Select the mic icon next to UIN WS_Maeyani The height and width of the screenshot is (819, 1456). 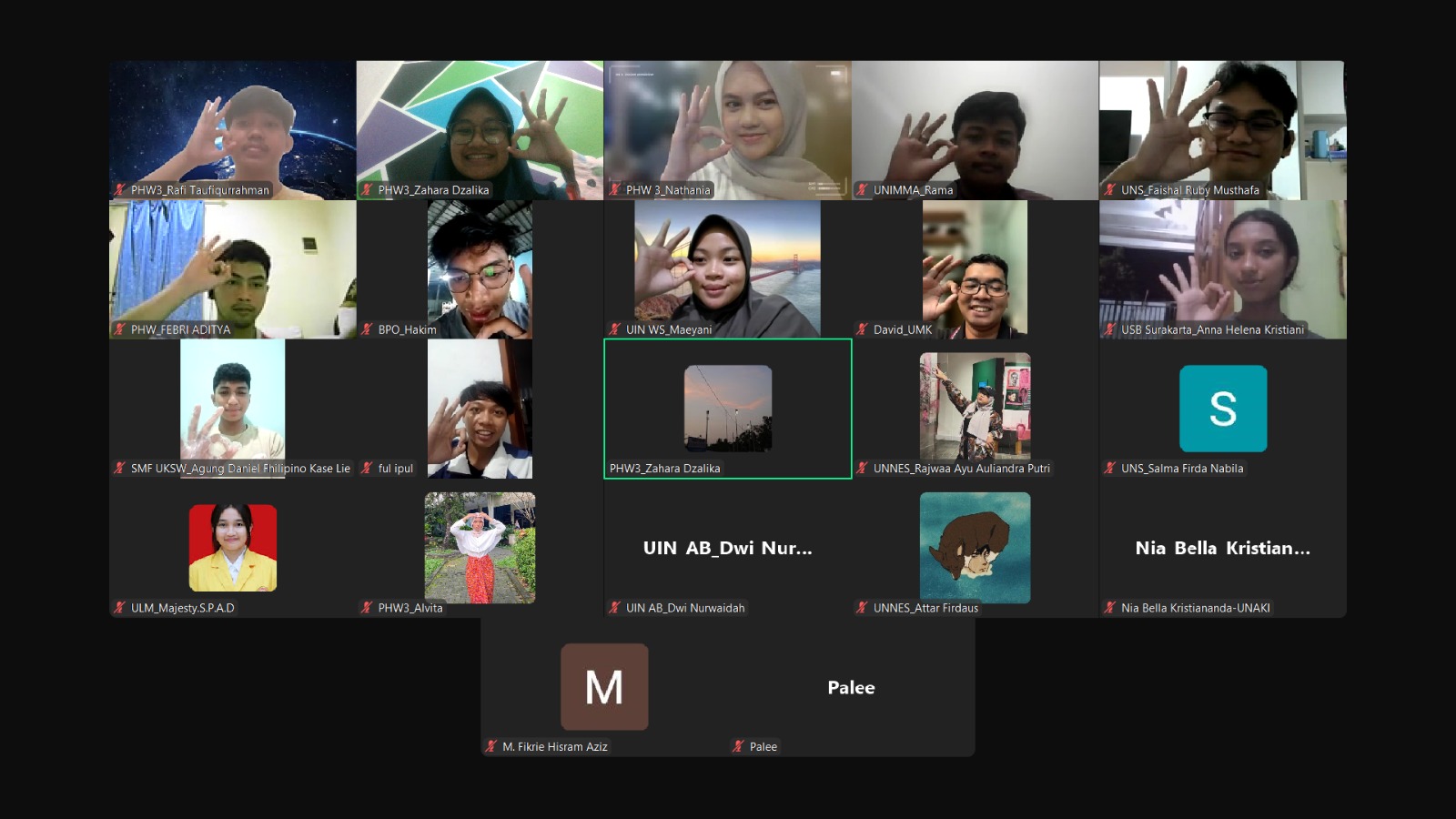[x=615, y=330]
